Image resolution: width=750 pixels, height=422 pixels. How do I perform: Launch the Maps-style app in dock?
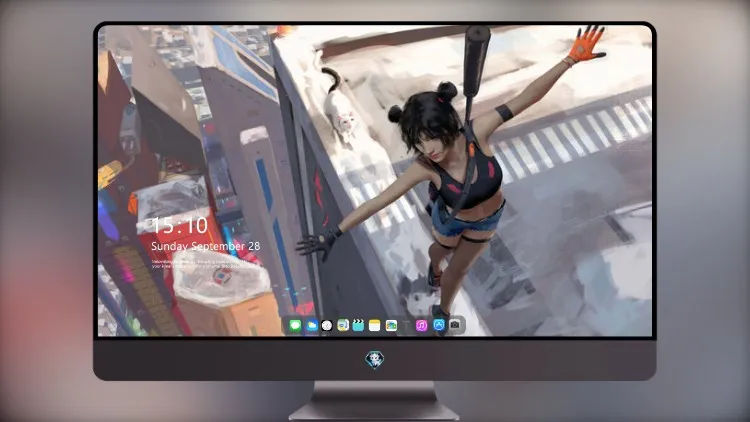343,326
